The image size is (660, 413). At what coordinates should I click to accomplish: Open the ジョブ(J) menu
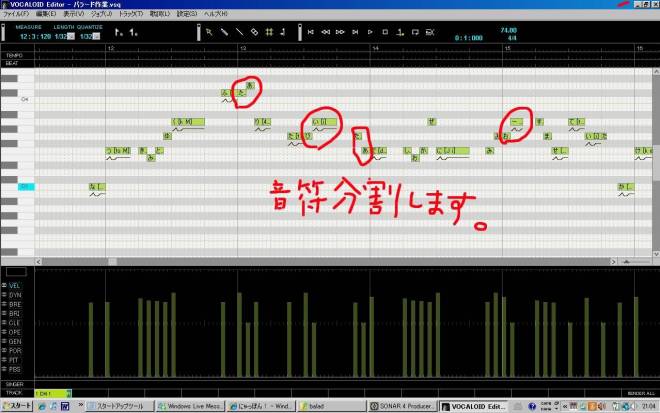click(101, 14)
